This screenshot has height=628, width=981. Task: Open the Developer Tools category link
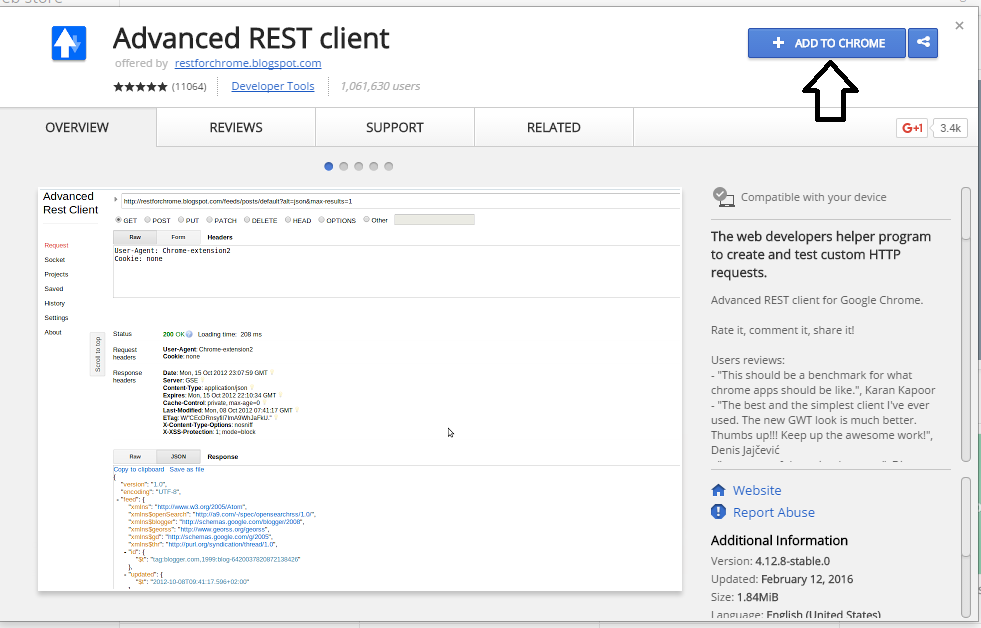[x=273, y=87]
